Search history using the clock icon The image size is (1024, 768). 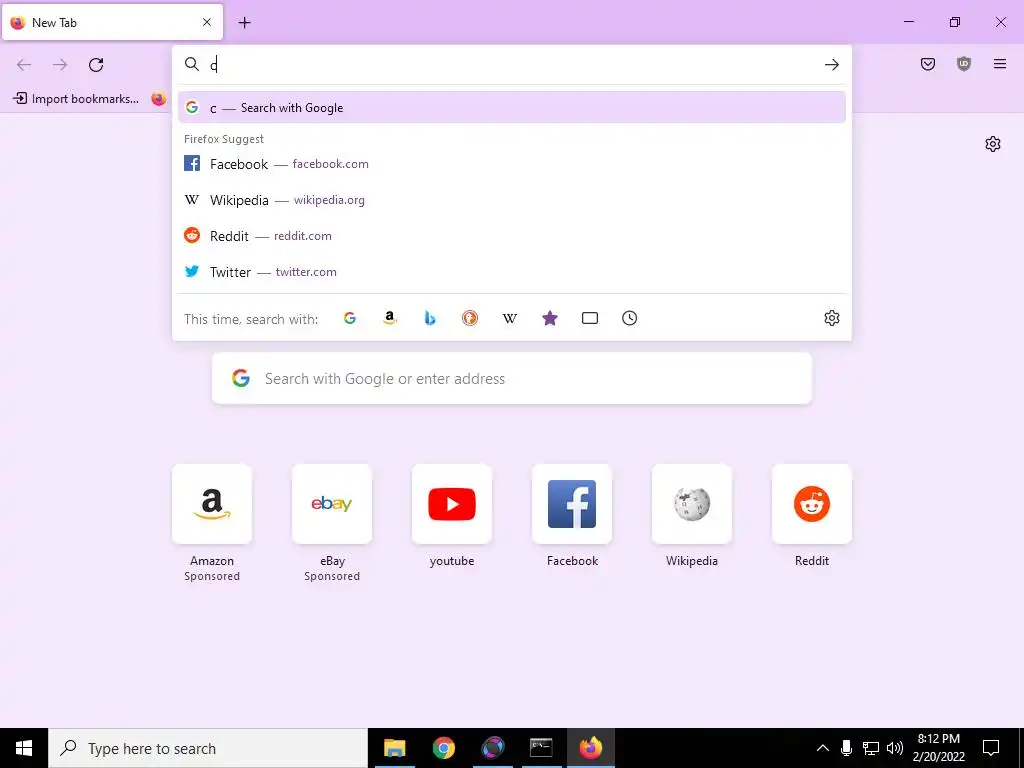630,318
